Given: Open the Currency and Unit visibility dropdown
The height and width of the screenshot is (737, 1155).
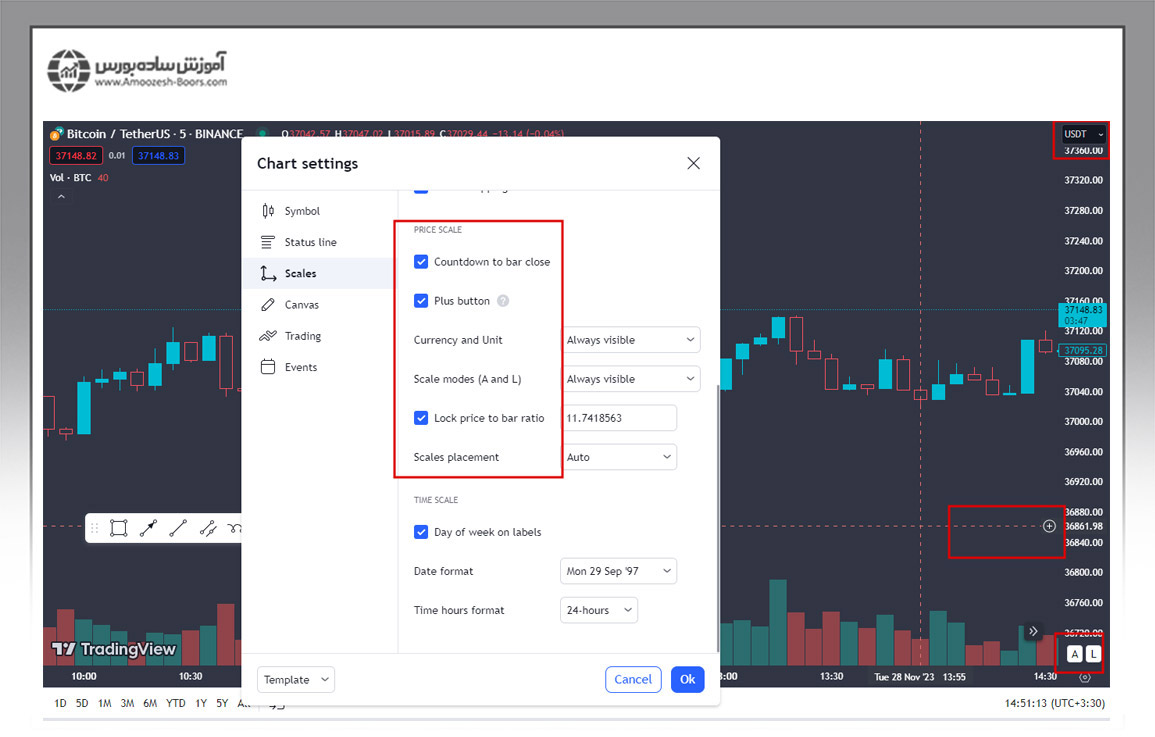Looking at the screenshot, I should 630,340.
